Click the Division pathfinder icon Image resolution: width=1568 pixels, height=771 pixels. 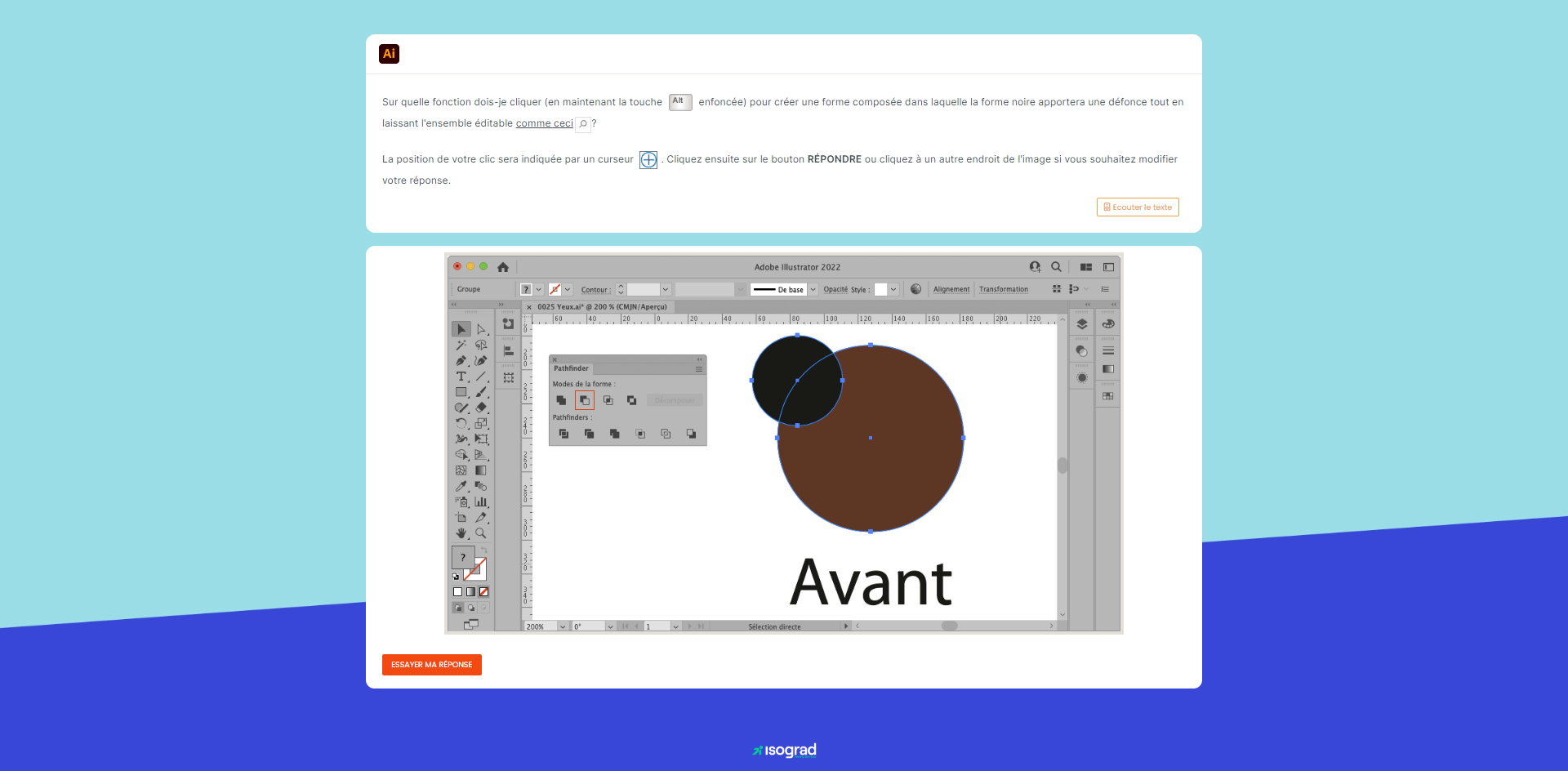(564, 434)
